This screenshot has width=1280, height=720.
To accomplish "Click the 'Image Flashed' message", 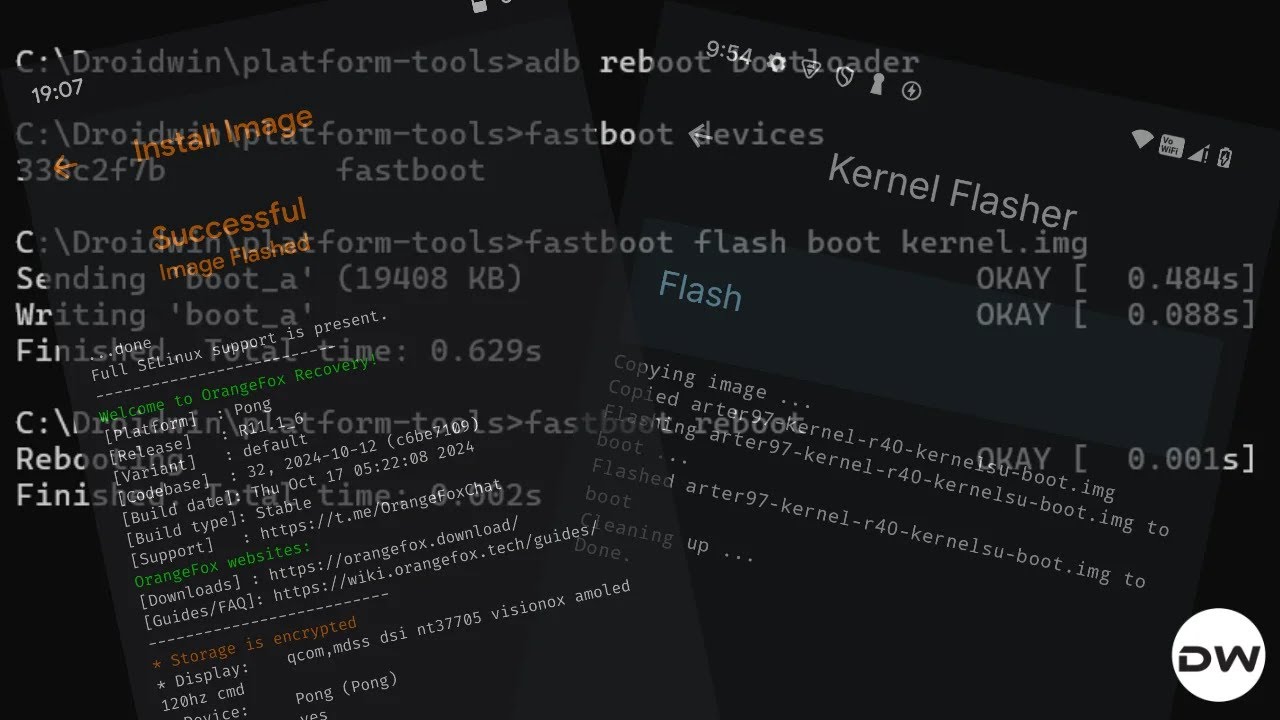I will 235,258.
